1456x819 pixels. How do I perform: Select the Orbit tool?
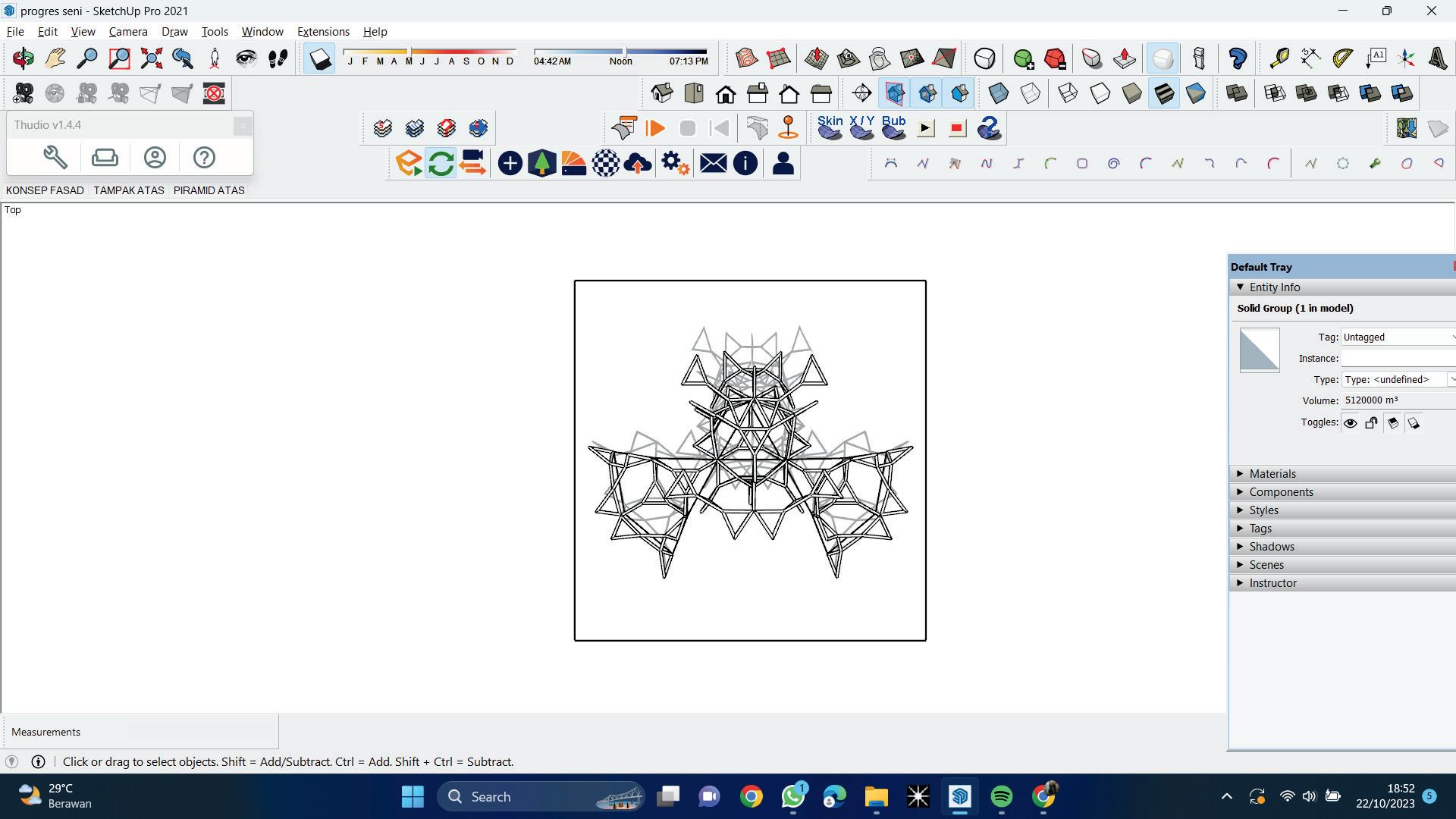(x=23, y=58)
